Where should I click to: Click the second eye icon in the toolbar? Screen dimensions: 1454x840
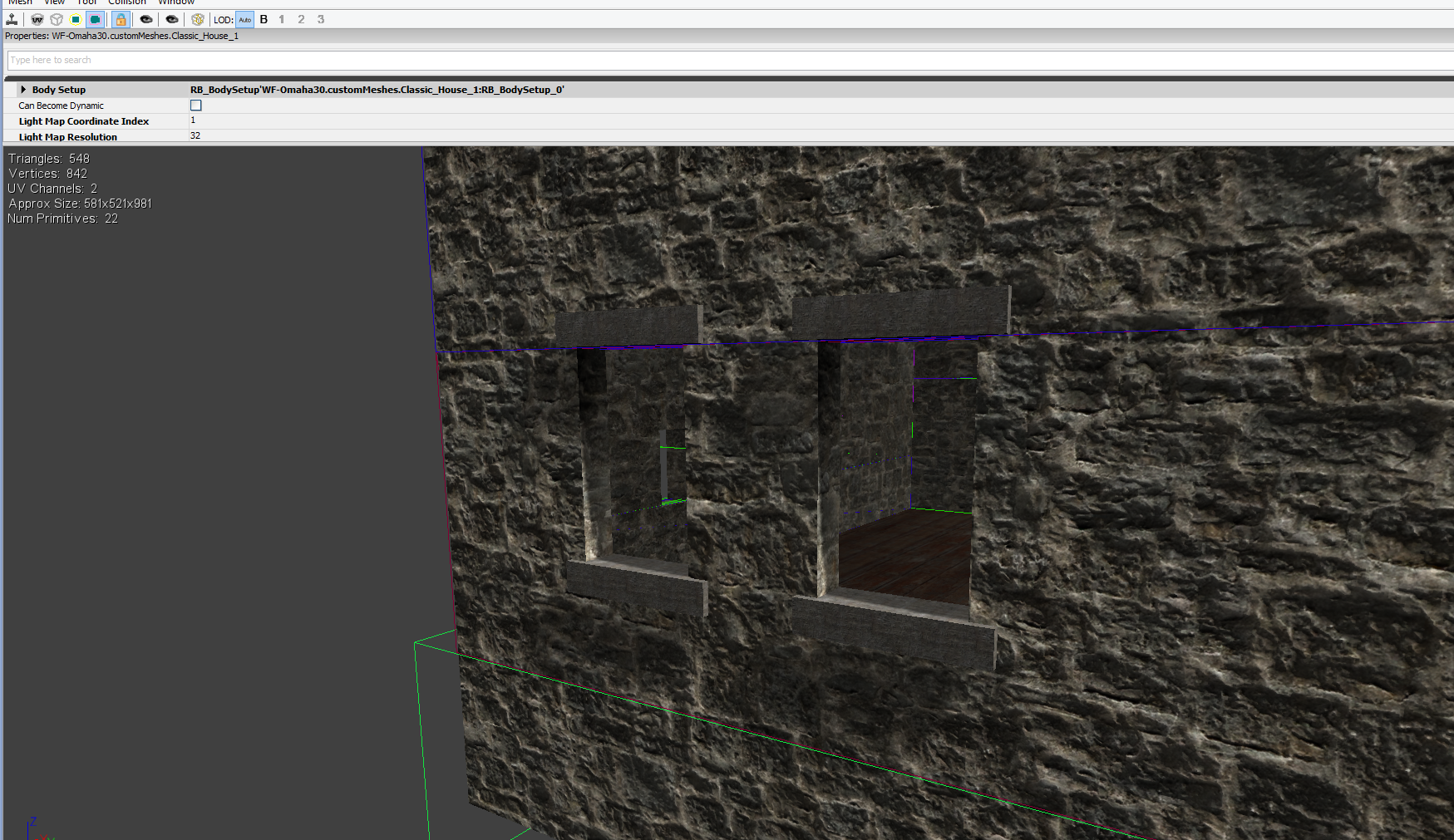coord(172,19)
